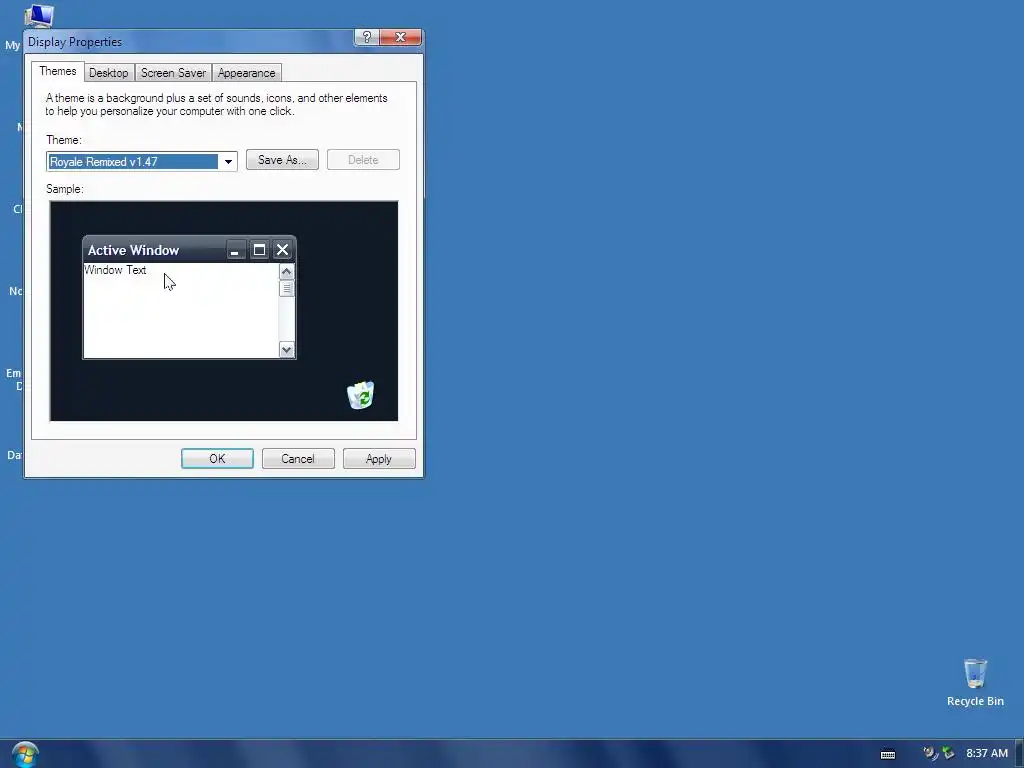Viewport: 1024px width, 768px height.
Task: Open the Appearance tab
Action: click(246, 73)
